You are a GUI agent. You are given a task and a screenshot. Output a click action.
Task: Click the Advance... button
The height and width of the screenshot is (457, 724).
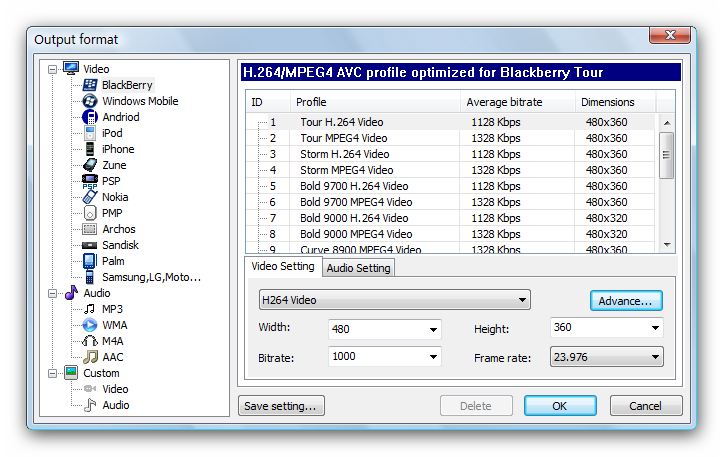(x=626, y=301)
